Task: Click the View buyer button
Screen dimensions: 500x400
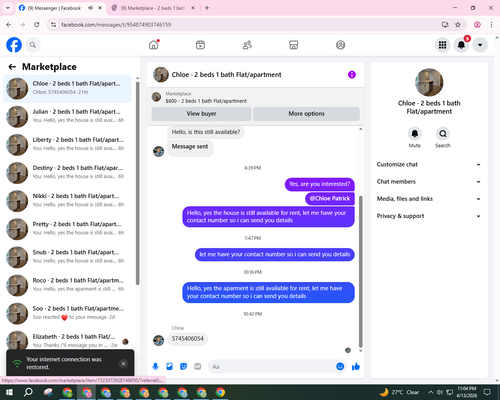Action: (201, 114)
